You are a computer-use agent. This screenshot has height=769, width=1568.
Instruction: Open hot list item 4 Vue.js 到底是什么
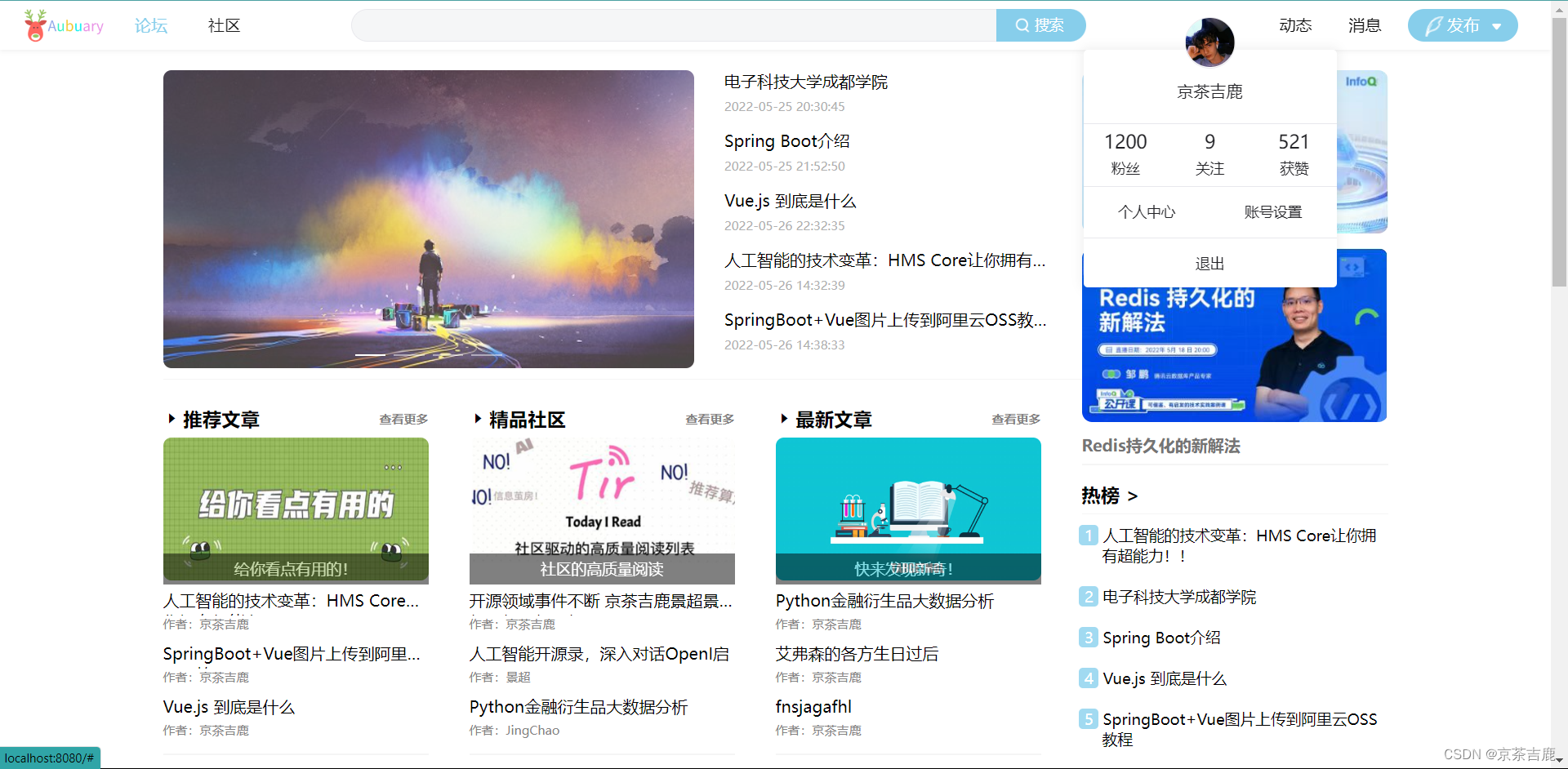[1165, 678]
